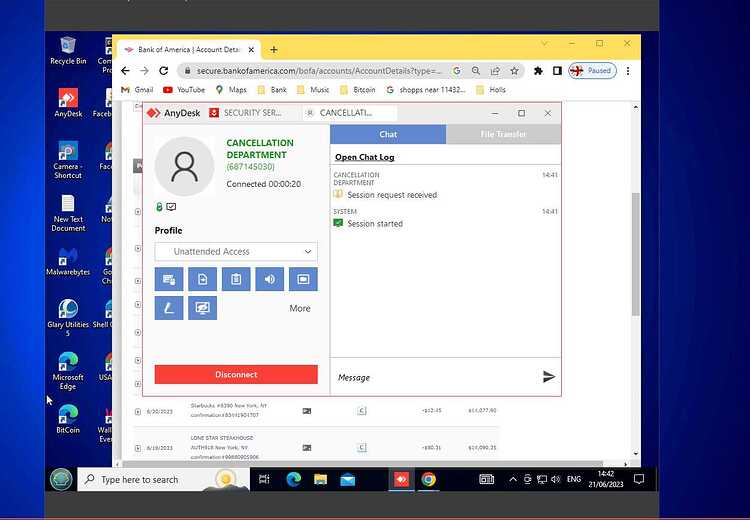This screenshot has width=750, height=520.
Task: Click the green encryption lock status icon
Action: pos(159,207)
